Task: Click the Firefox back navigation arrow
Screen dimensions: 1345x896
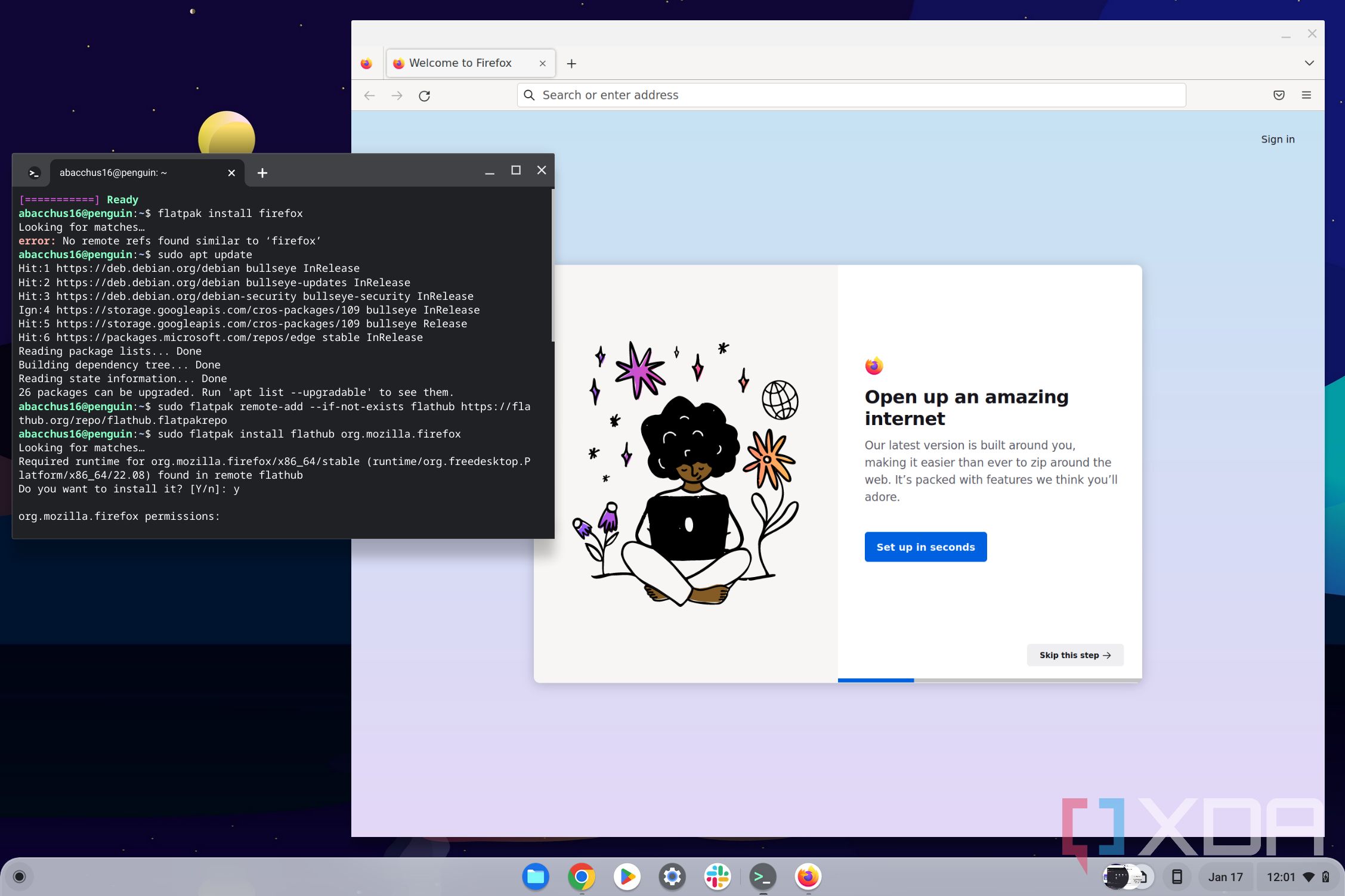Action: click(x=370, y=94)
